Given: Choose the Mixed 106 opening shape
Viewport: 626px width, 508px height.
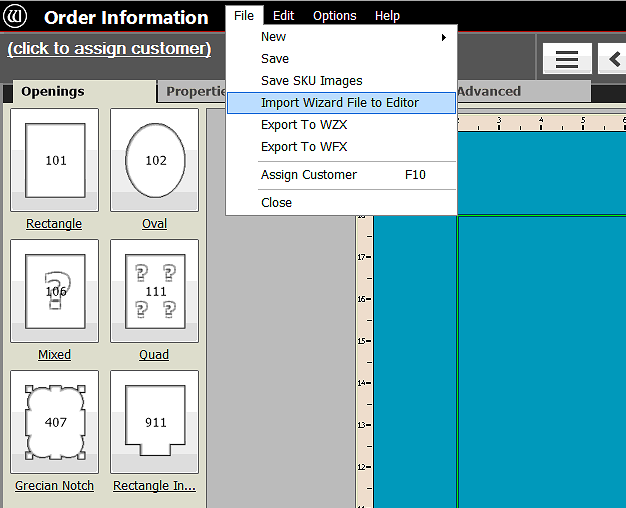Looking at the screenshot, I should point(55,291).
